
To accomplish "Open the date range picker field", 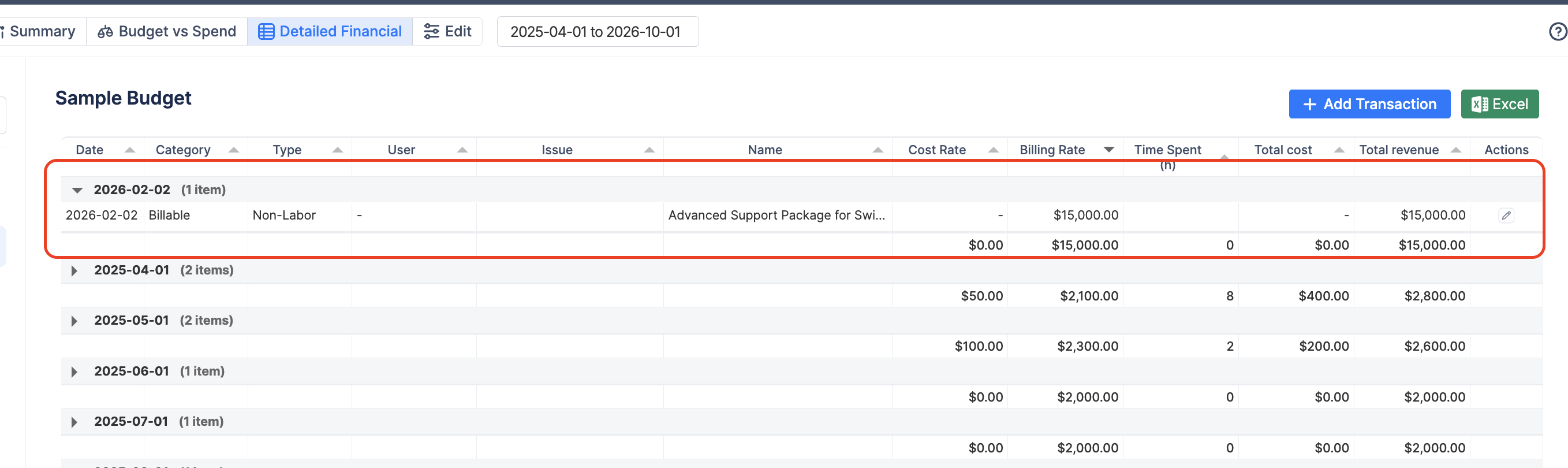I will [x=597, y=32].
